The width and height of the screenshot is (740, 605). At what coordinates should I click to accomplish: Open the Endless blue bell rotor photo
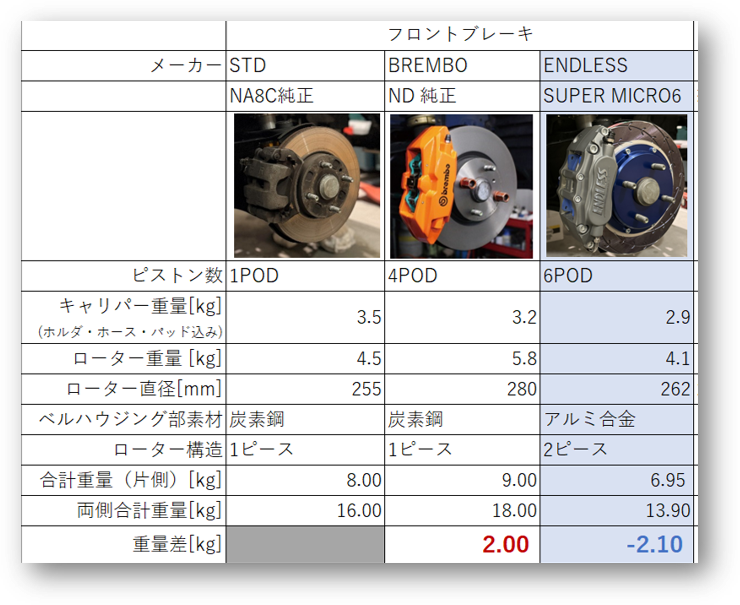616,186
